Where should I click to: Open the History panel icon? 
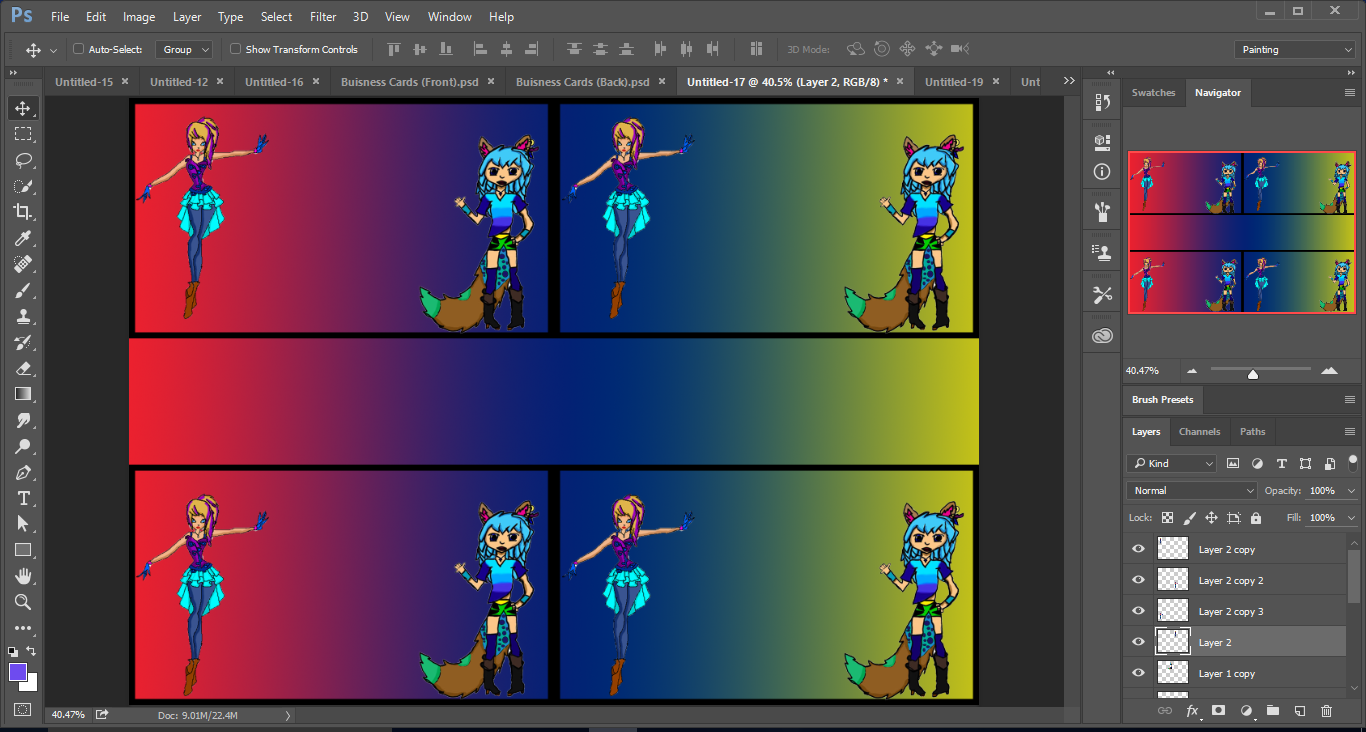[x=1102, y=102]
